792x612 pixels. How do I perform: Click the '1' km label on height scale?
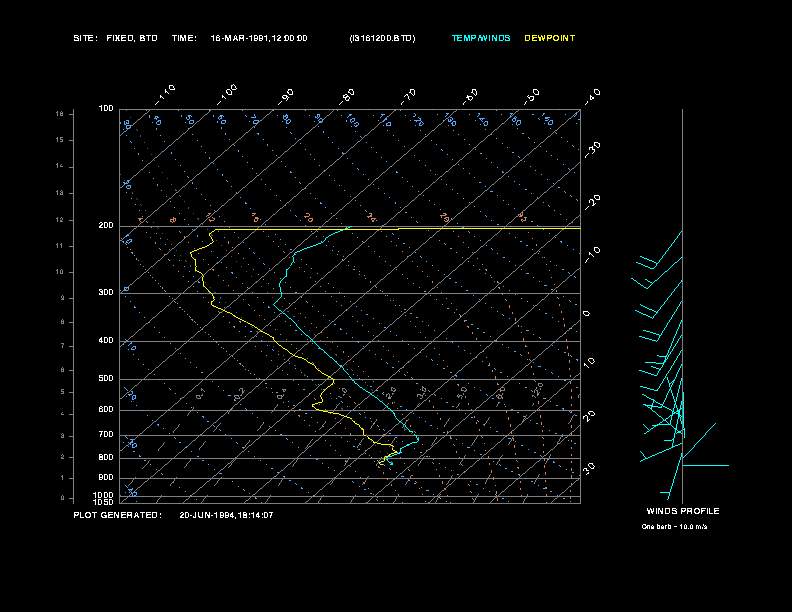point(63,478)
